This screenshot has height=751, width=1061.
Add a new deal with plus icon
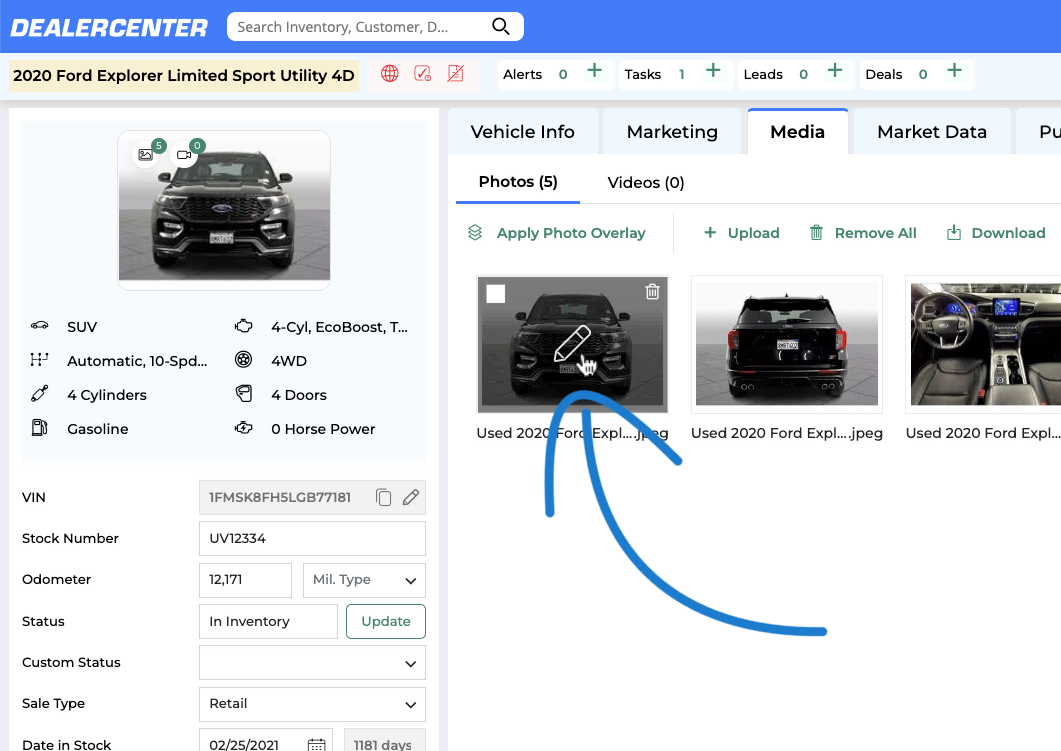[x=954, y=70]
